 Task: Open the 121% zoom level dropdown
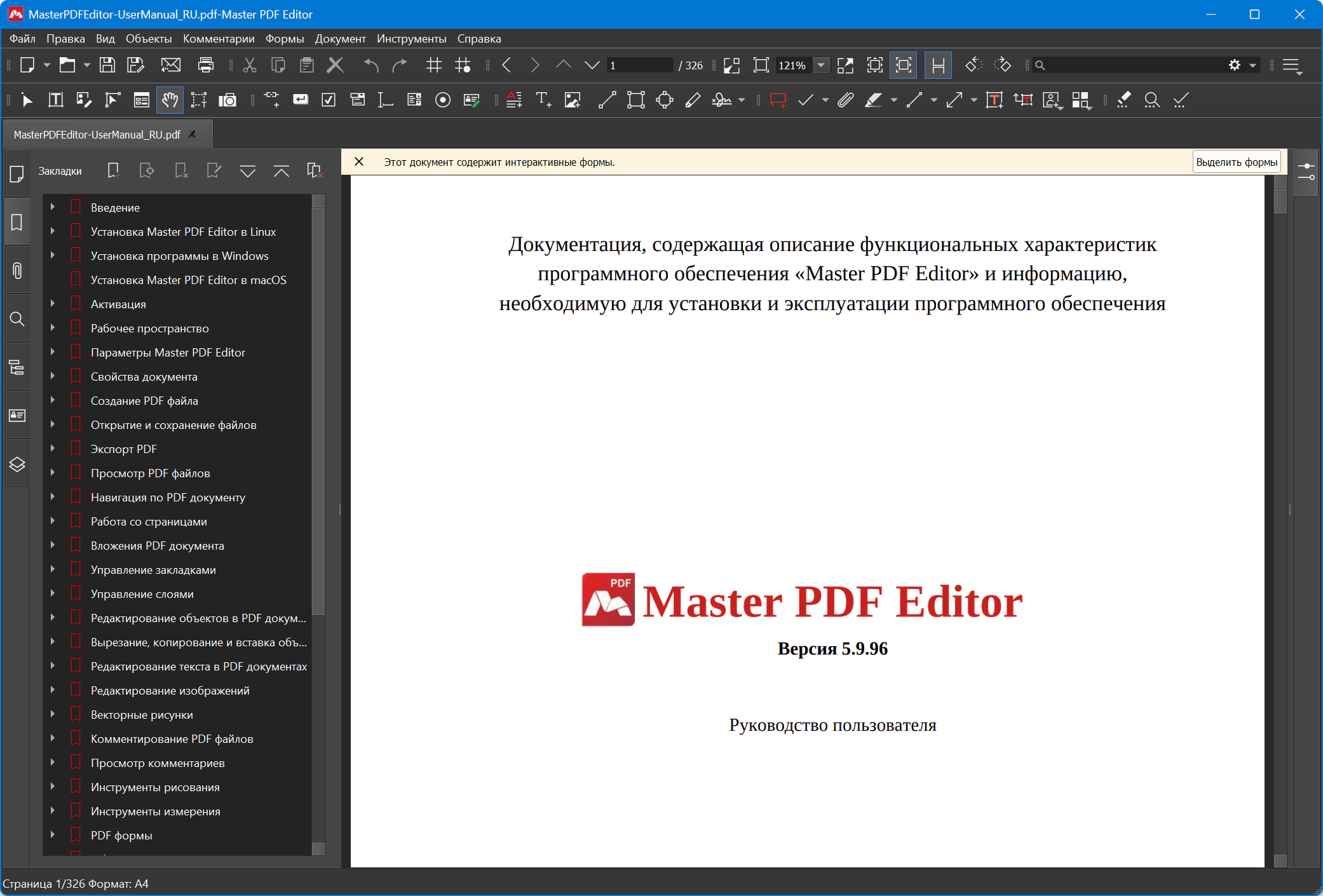(821, 65)
